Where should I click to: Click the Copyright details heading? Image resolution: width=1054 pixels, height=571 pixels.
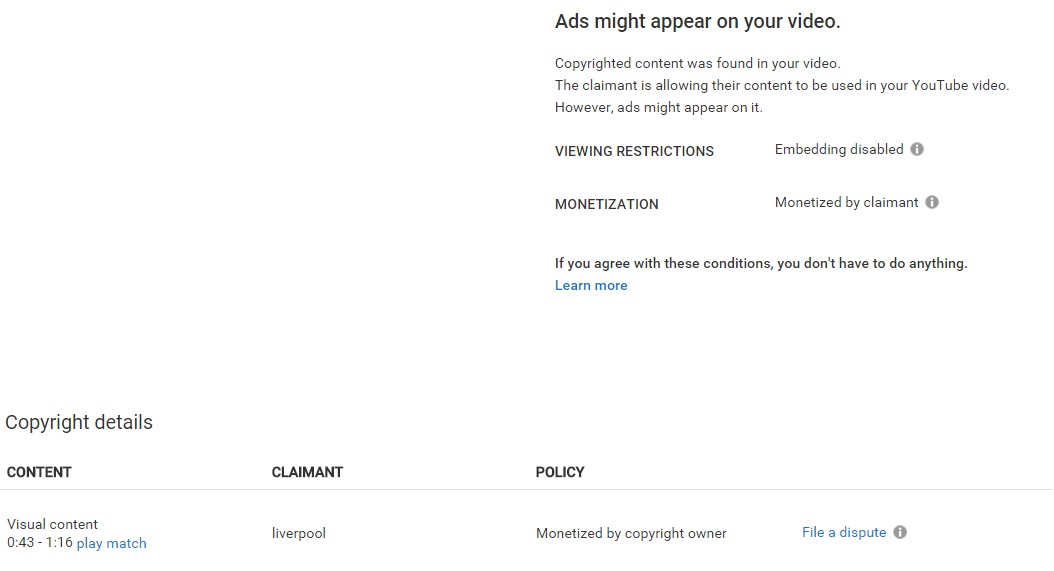click(x=79, y=422)
